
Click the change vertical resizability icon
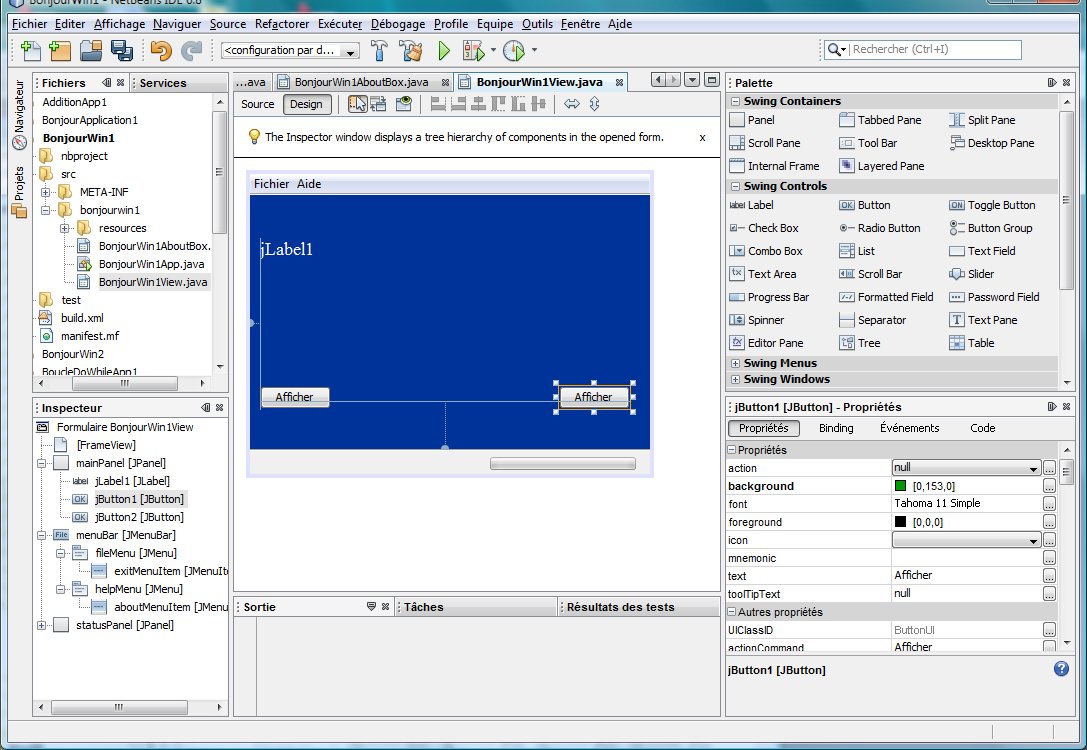[x=594, y=104]
